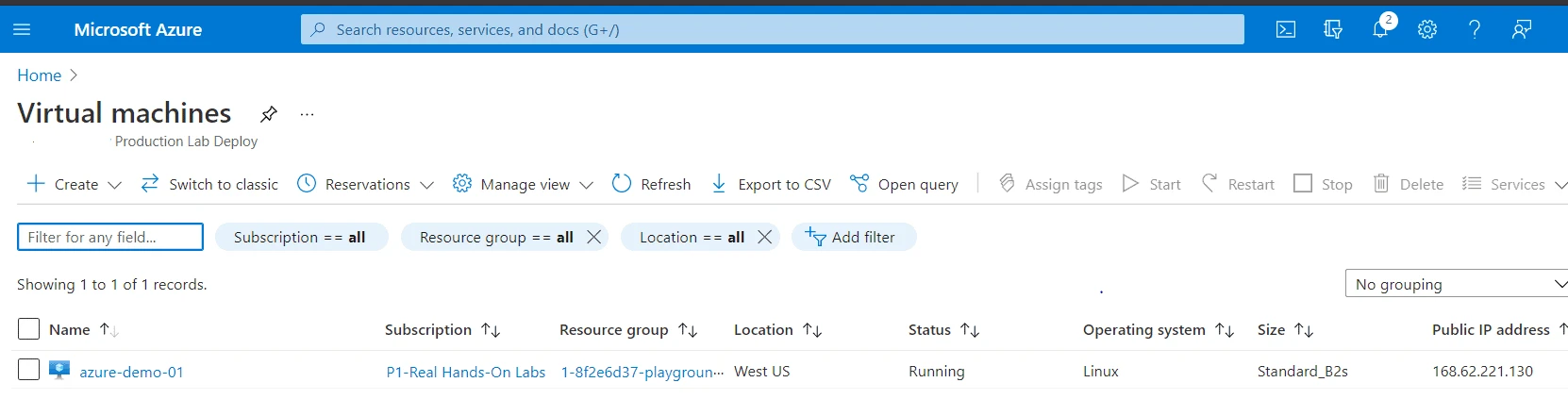This screenshot has height=416, width=1568.
Task: Select the IP address 168.62.221.130
Action: tap(1482, 371)
